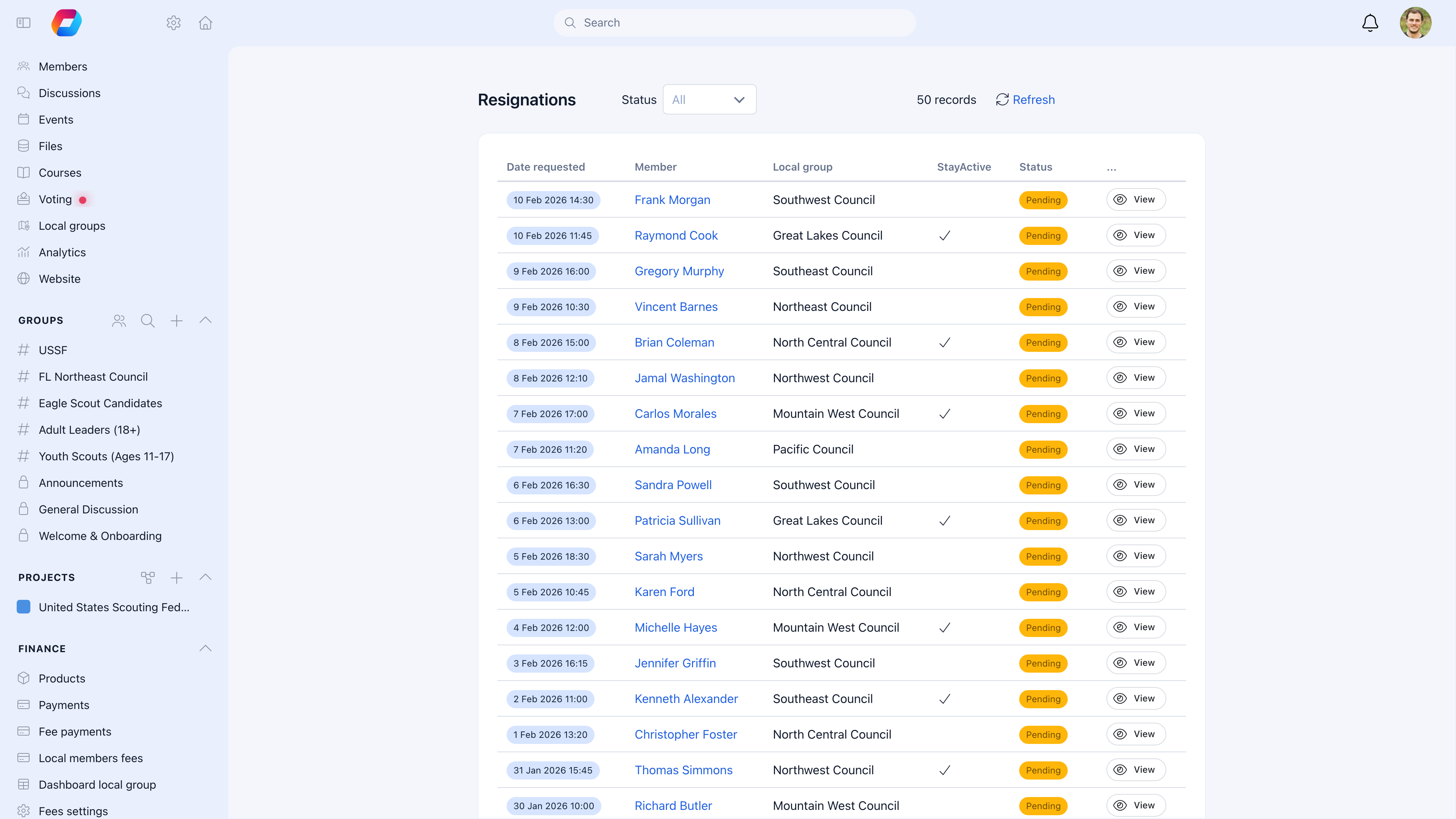Add a new group with plus icon
1456x819 pixels.
point(176,320)
